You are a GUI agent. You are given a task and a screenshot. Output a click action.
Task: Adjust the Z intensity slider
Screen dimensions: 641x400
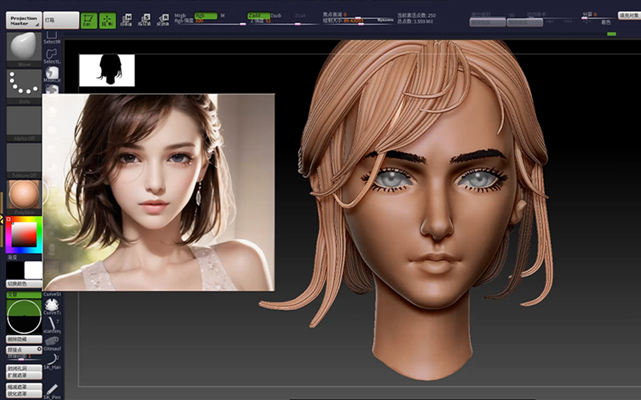point(283,22)
